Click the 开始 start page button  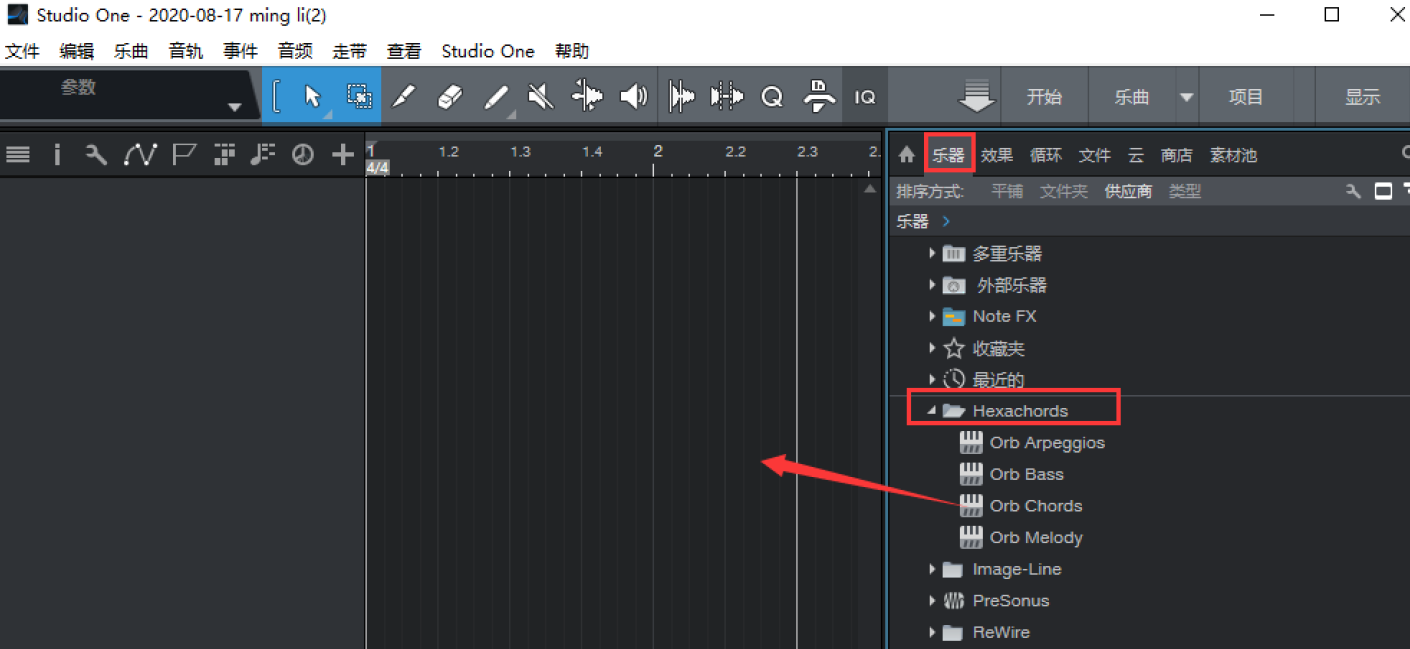1044,97
